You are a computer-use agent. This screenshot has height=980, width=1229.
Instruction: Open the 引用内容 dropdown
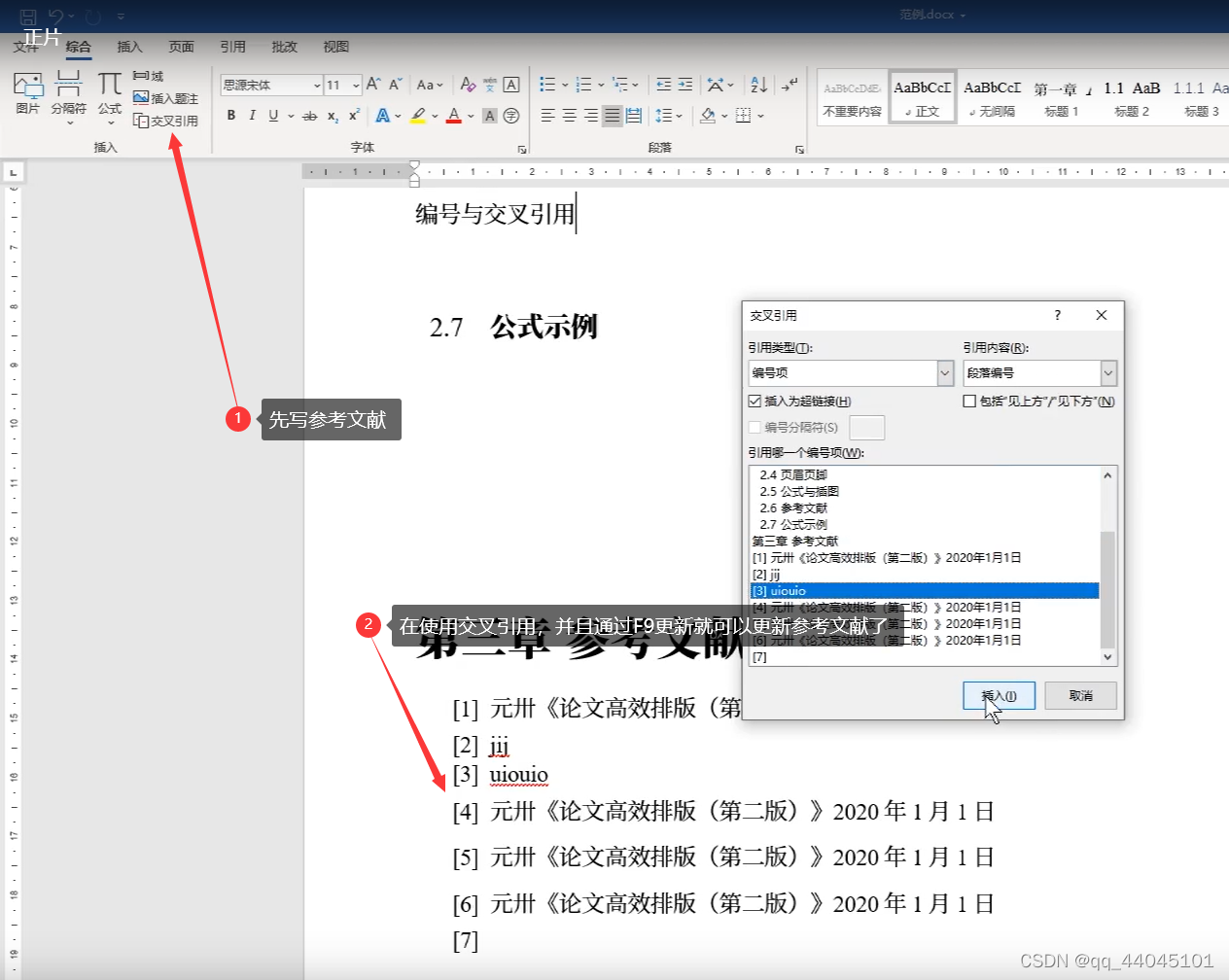(x=1108, y=372)
